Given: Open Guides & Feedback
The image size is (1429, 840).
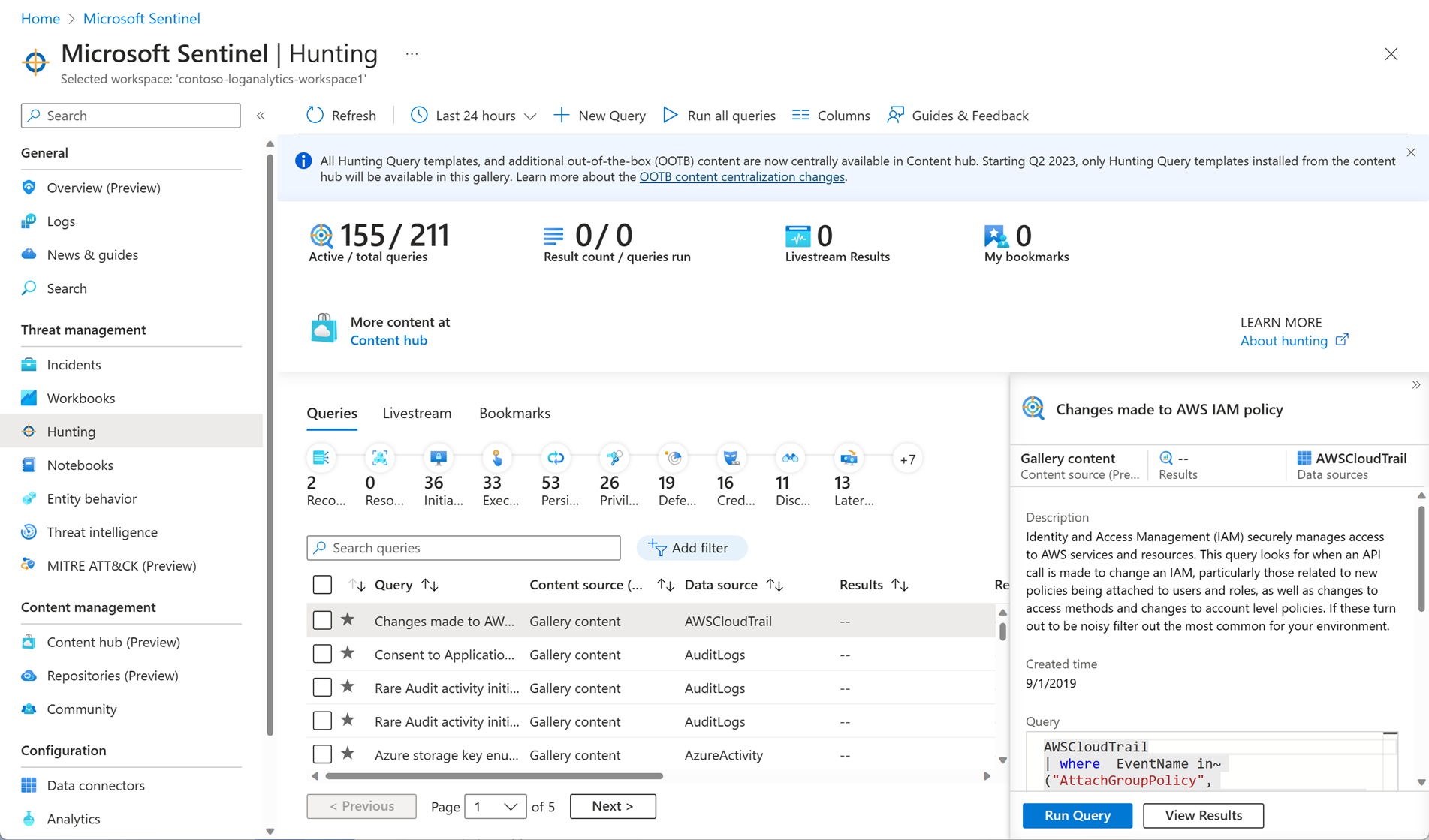Looking at the screenshot, I should pyautogui.click(x=957, y=115).
